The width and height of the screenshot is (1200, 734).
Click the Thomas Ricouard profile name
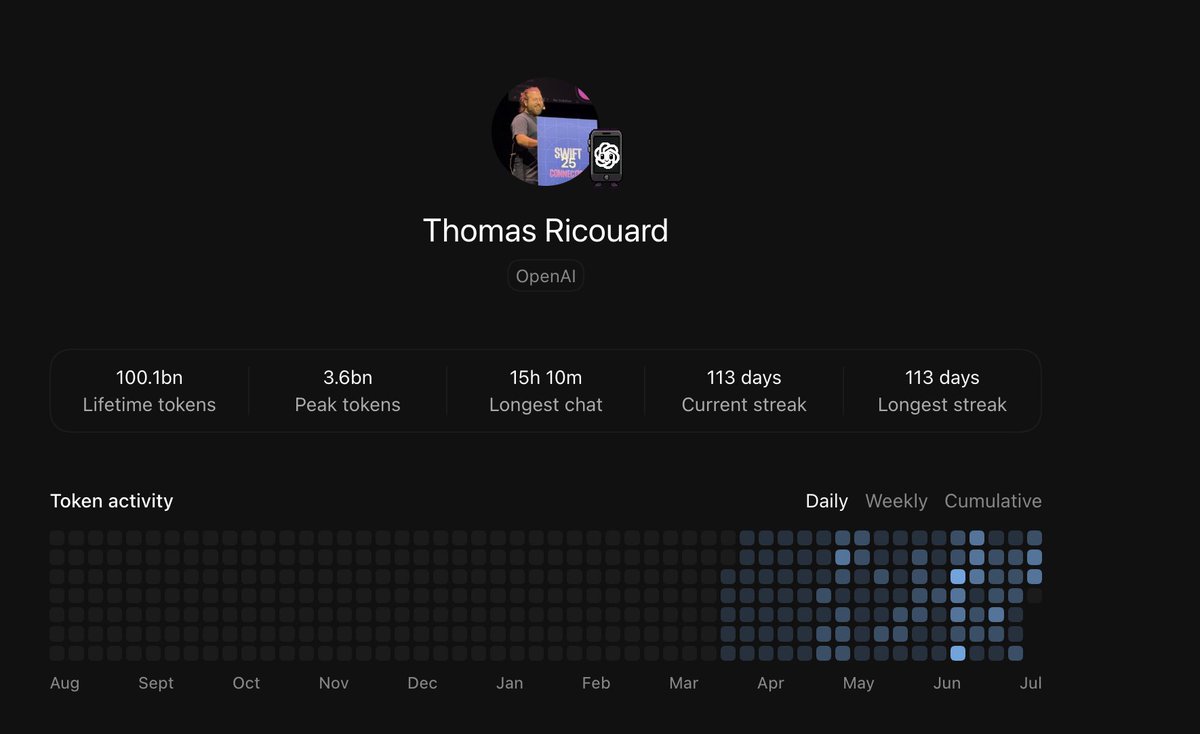pos(545,231)
